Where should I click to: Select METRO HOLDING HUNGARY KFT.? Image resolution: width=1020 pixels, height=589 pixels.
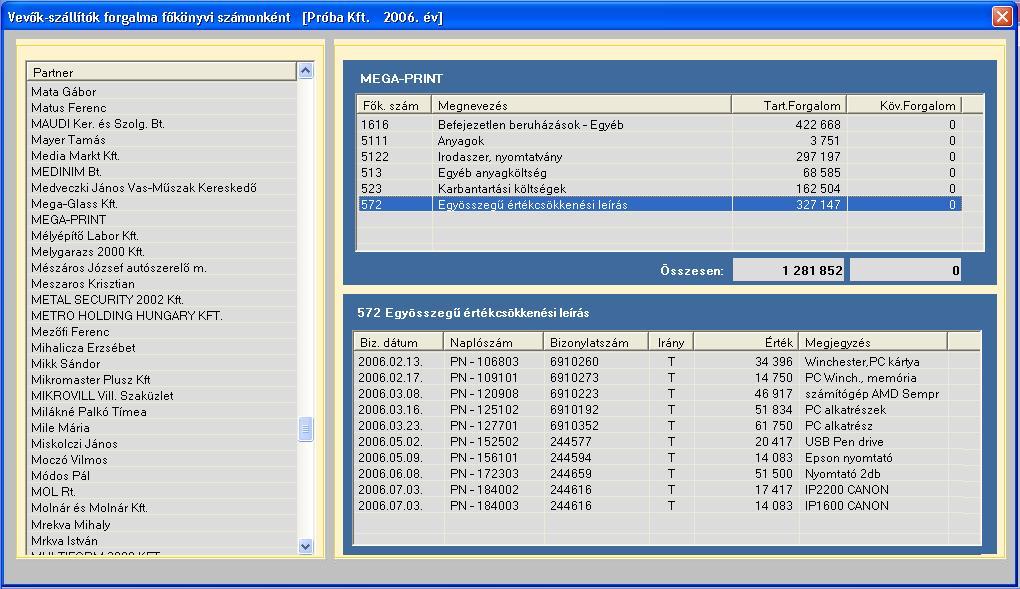161,316
